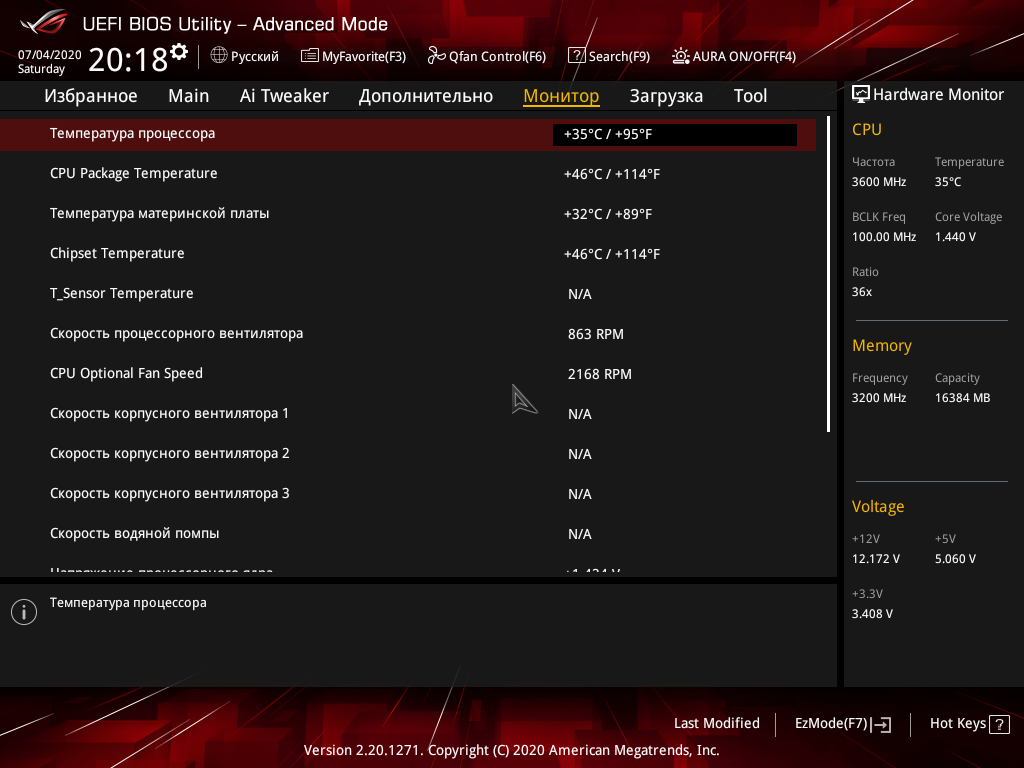Image resolution: width=1024 pixels, height=768 pixels.
Task: Click the EzMode exit arrow icon
Action: pyautogui.click(x=882, y=724)
